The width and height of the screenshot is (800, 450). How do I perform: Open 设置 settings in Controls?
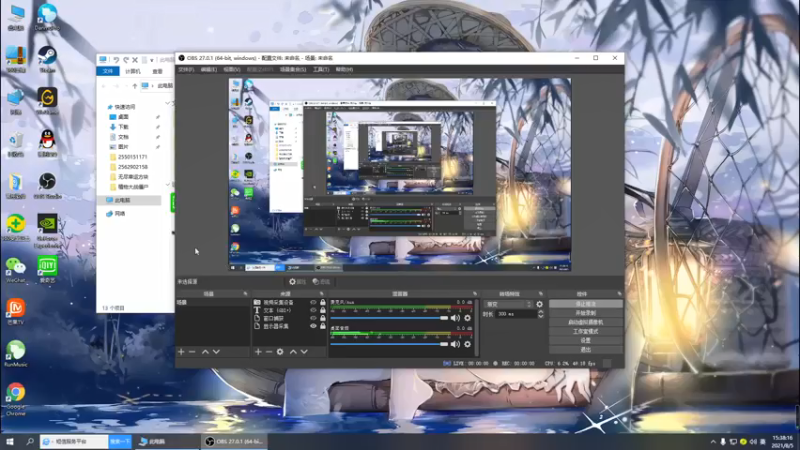(586, 340)
